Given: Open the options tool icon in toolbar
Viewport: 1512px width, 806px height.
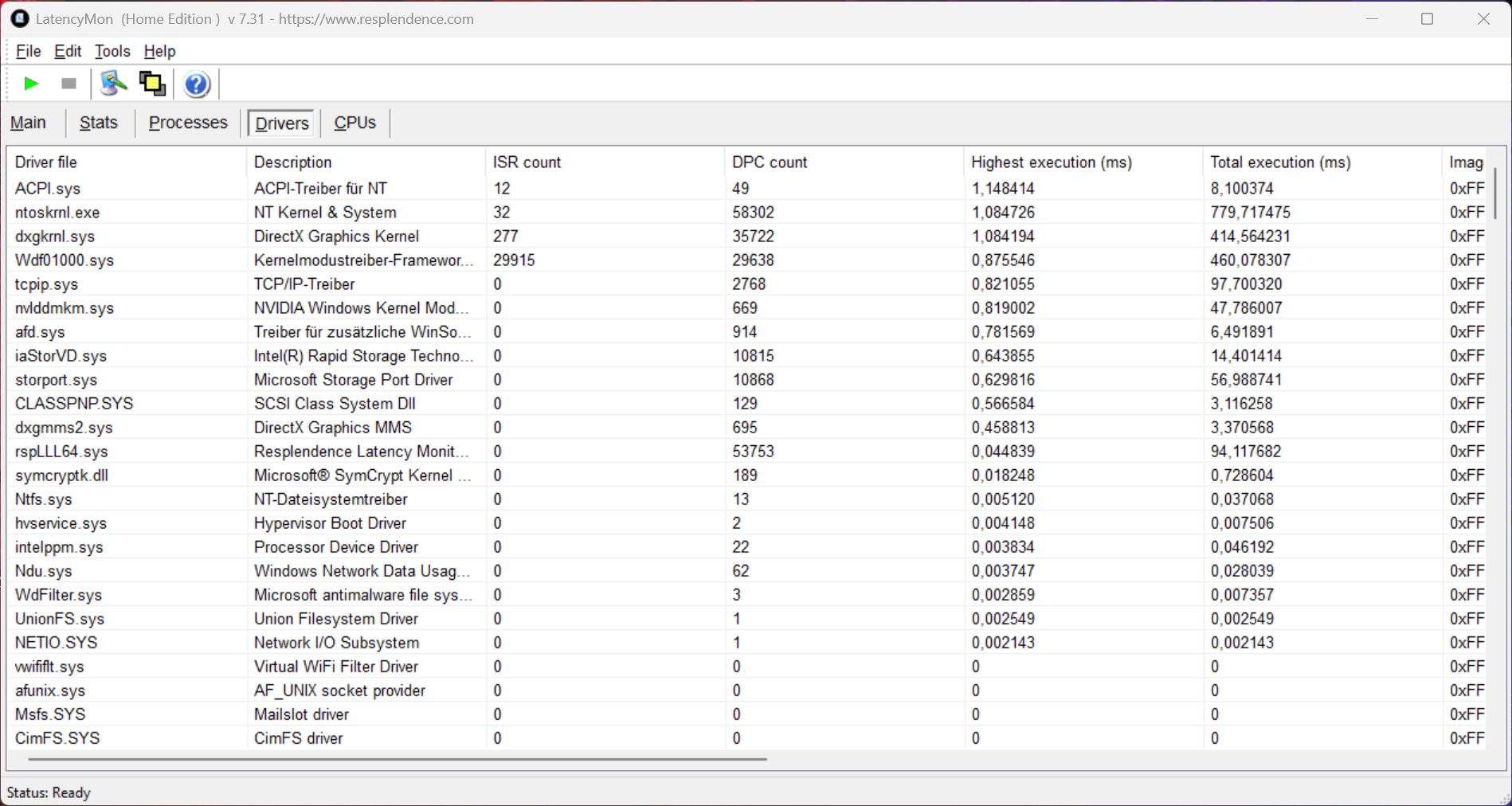Looking at the screenshot, I should [x=114, y=84].
